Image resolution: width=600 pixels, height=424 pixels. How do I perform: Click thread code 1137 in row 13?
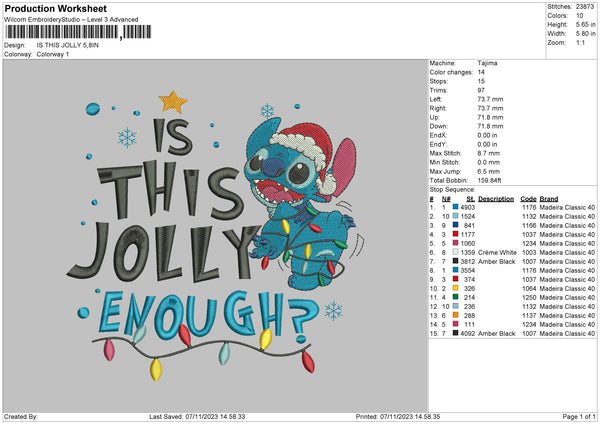click(x=529, y=315)
